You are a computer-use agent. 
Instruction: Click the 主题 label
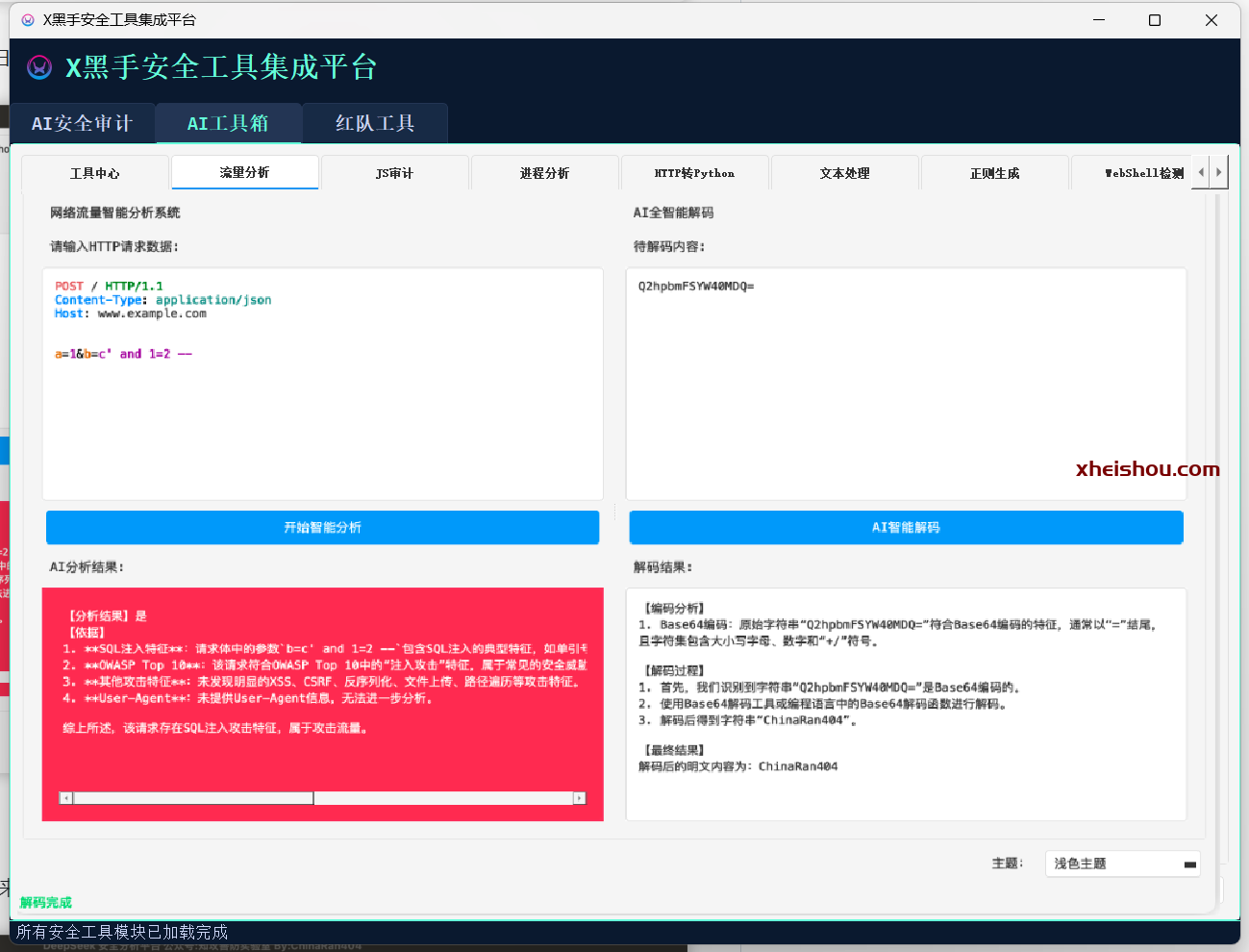tap(1008, 864)
